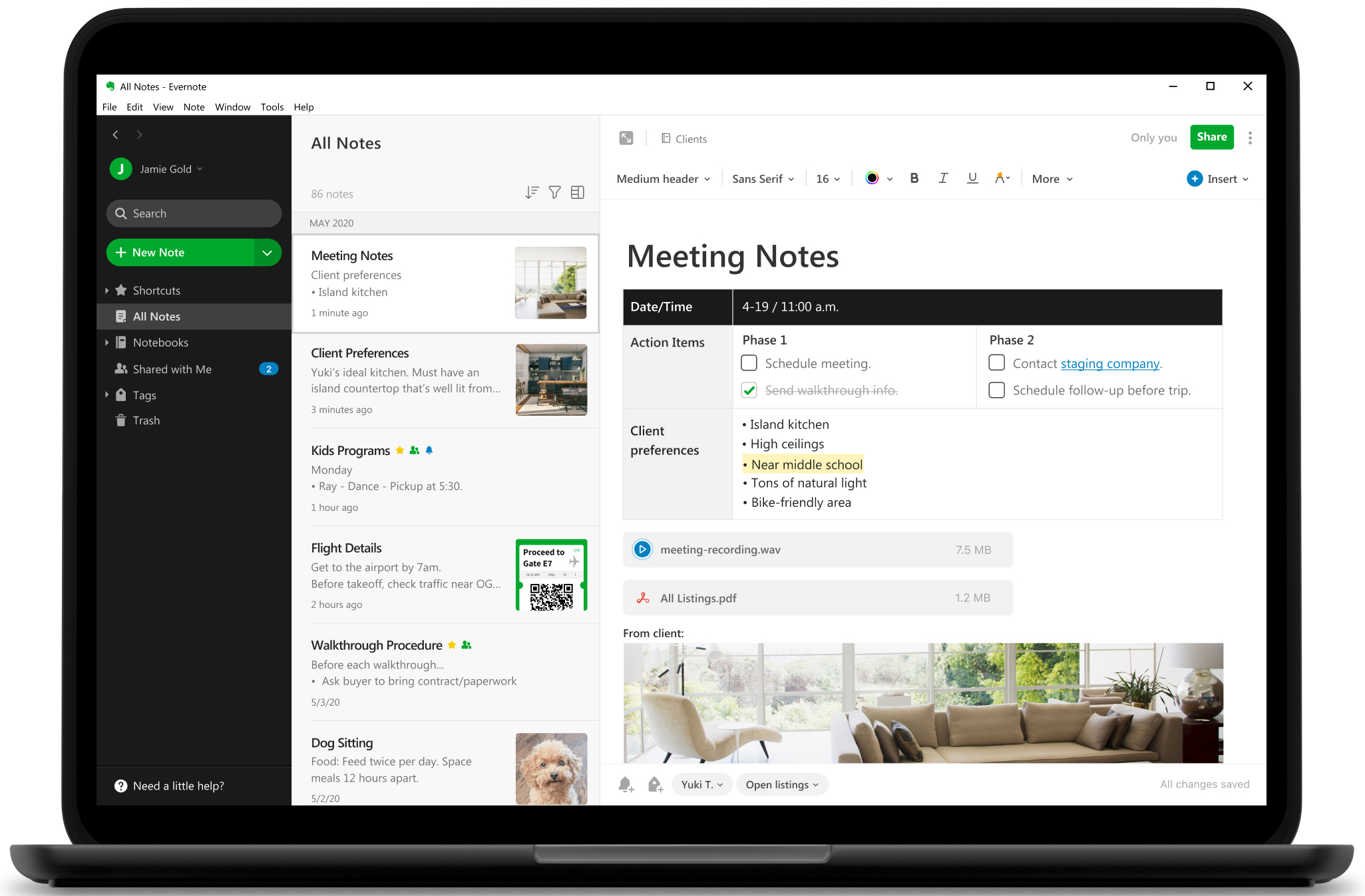Click the Underline formatting icon
1365x896 pixels.
(x=970, y=179)
